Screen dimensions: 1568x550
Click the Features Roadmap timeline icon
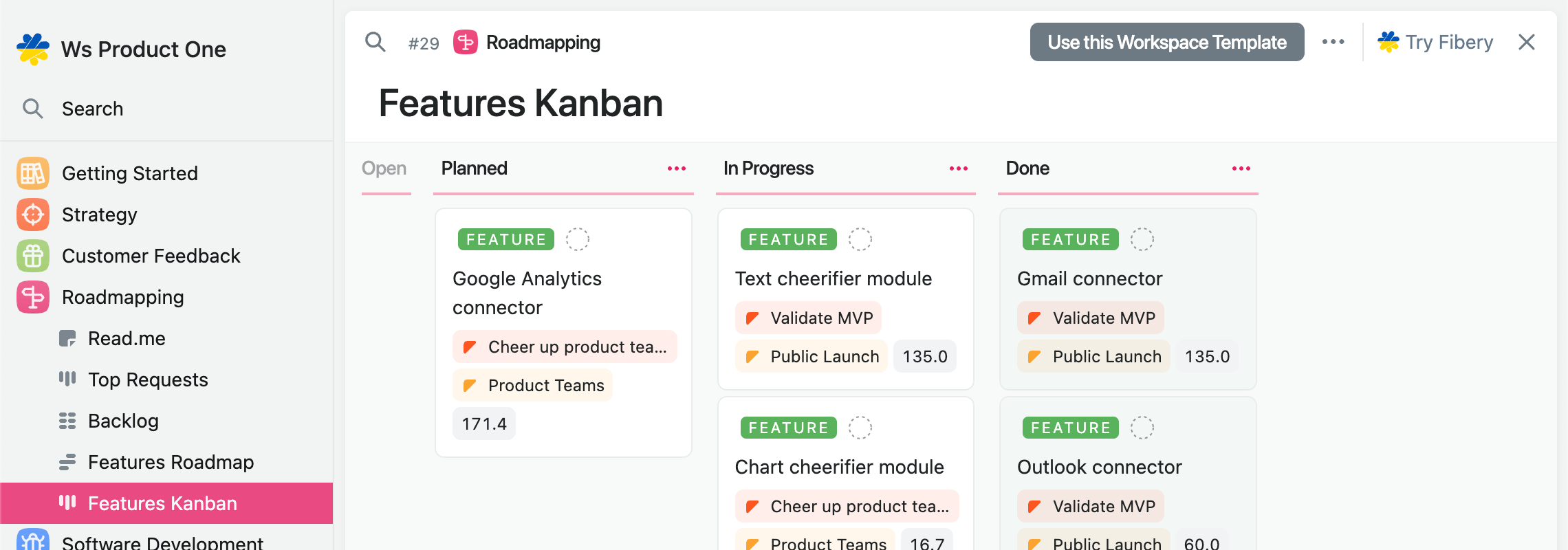pos(67,462)
